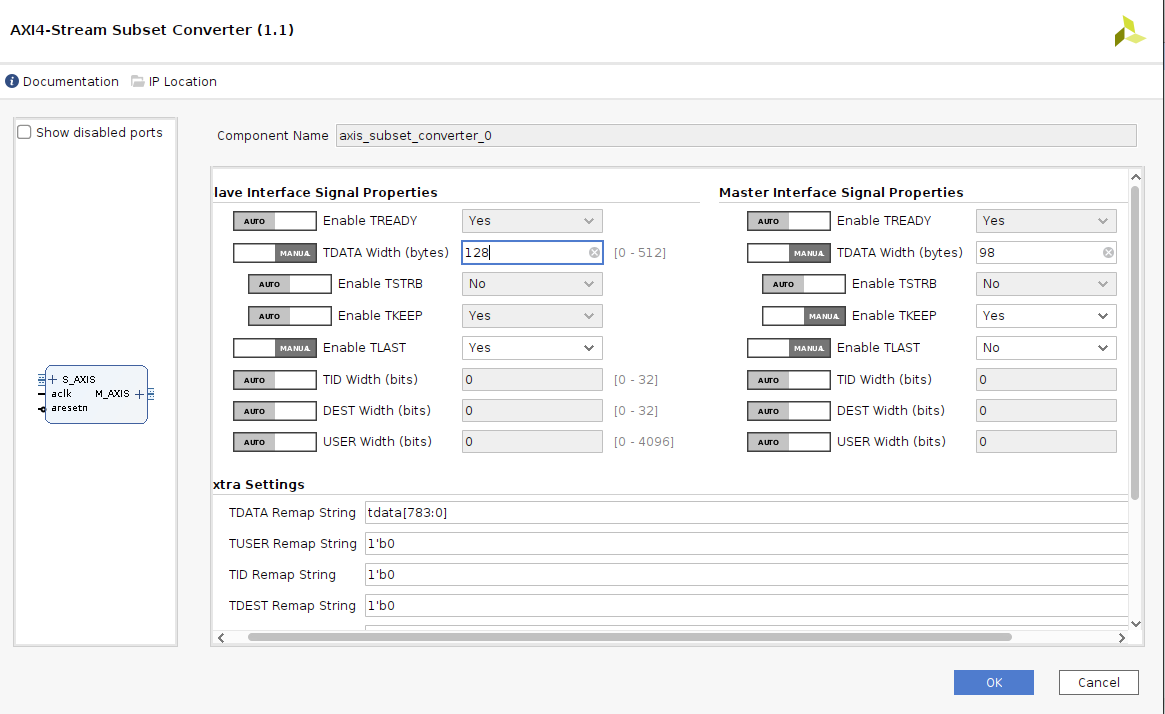Open master Enable TKEEP dropdown
This screenshot has height=714, width=1165.
point(1046,316)
